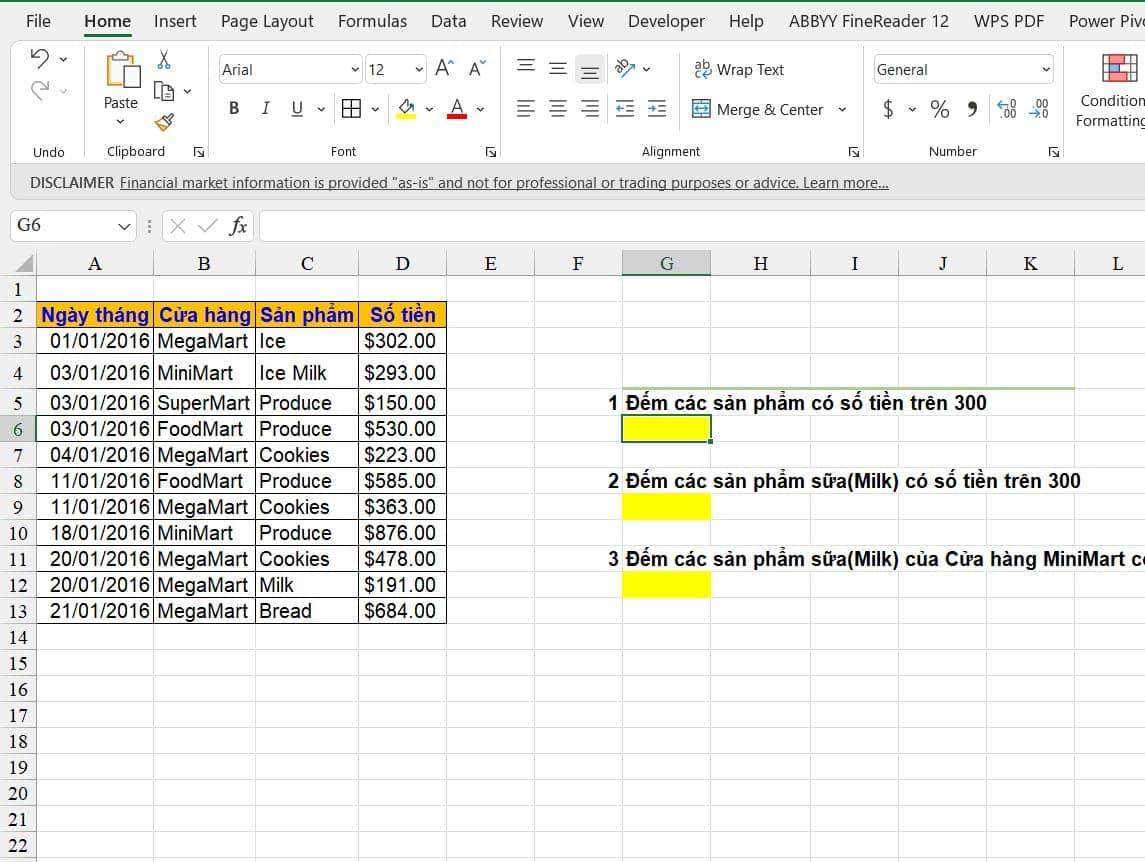Click the Undo arrow icon

[x=40, y=59]
